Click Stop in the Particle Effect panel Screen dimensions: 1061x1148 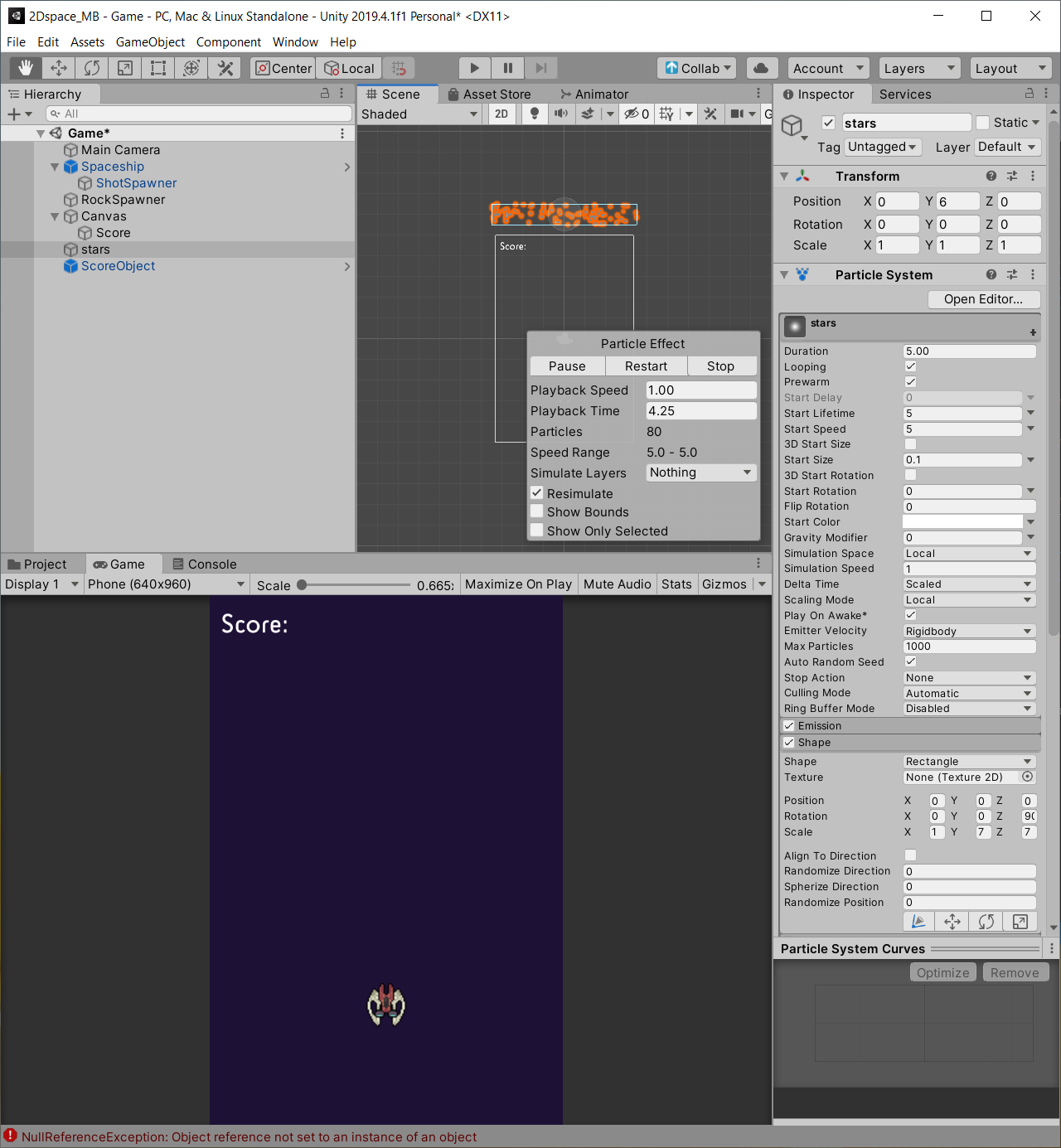720,366
